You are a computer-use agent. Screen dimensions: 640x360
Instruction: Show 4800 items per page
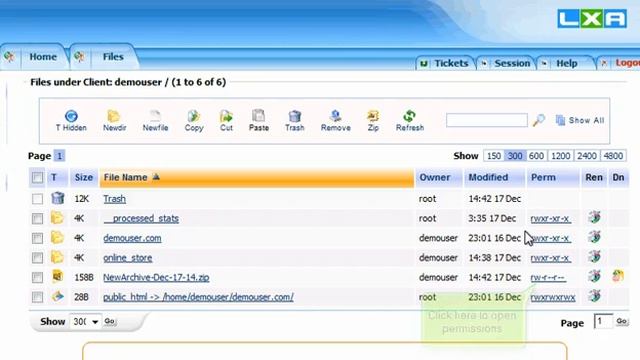pyautogui.click(x=613, y=156)
